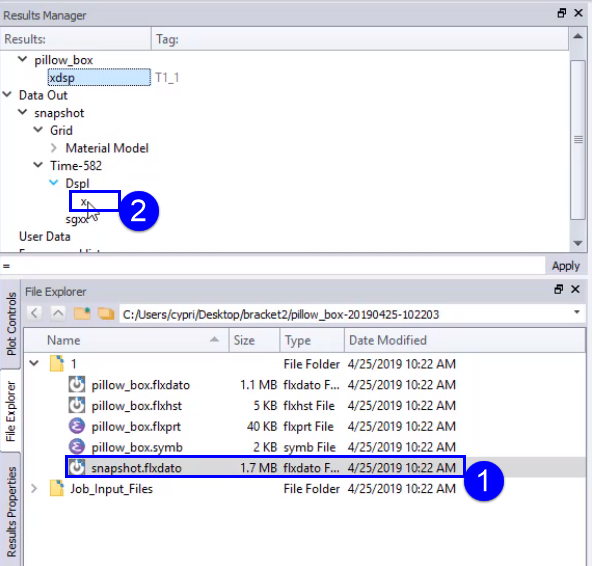The image size is (592, 566).
Task: Collapse the Dspl node
Action: (54, 182)
